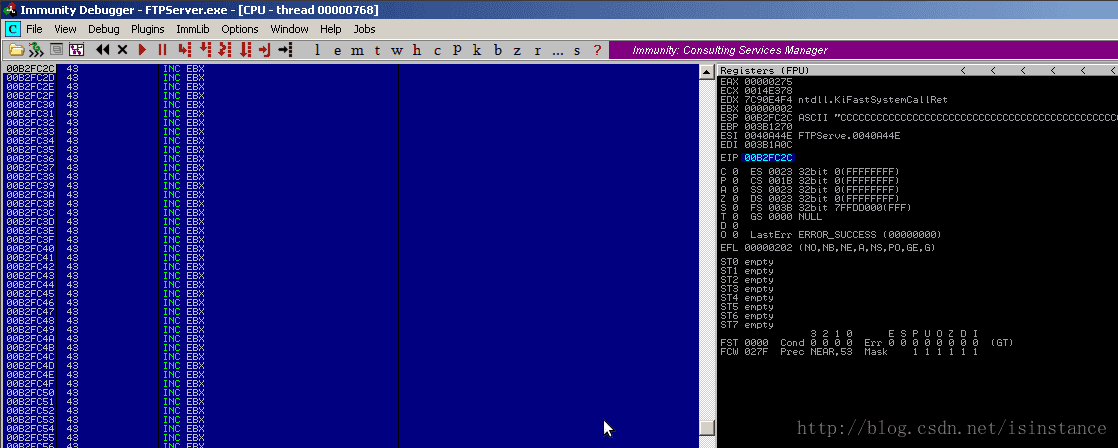Select the EDX 7C90E4F4 register line

[834, 99]
